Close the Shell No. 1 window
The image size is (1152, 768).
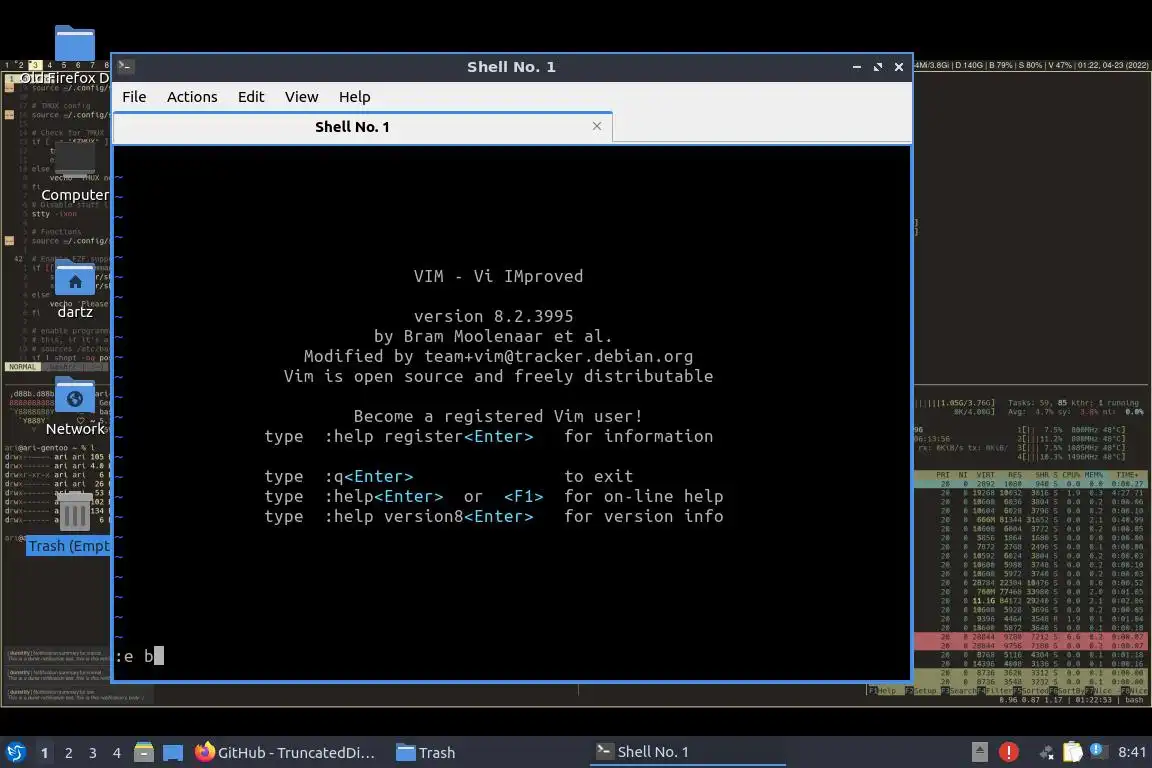899,67
